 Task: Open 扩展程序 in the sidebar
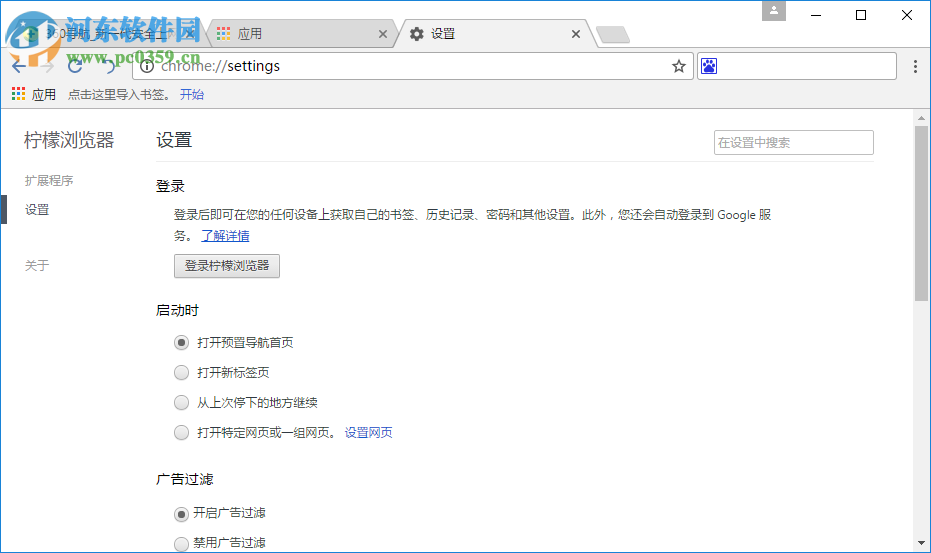49,181
